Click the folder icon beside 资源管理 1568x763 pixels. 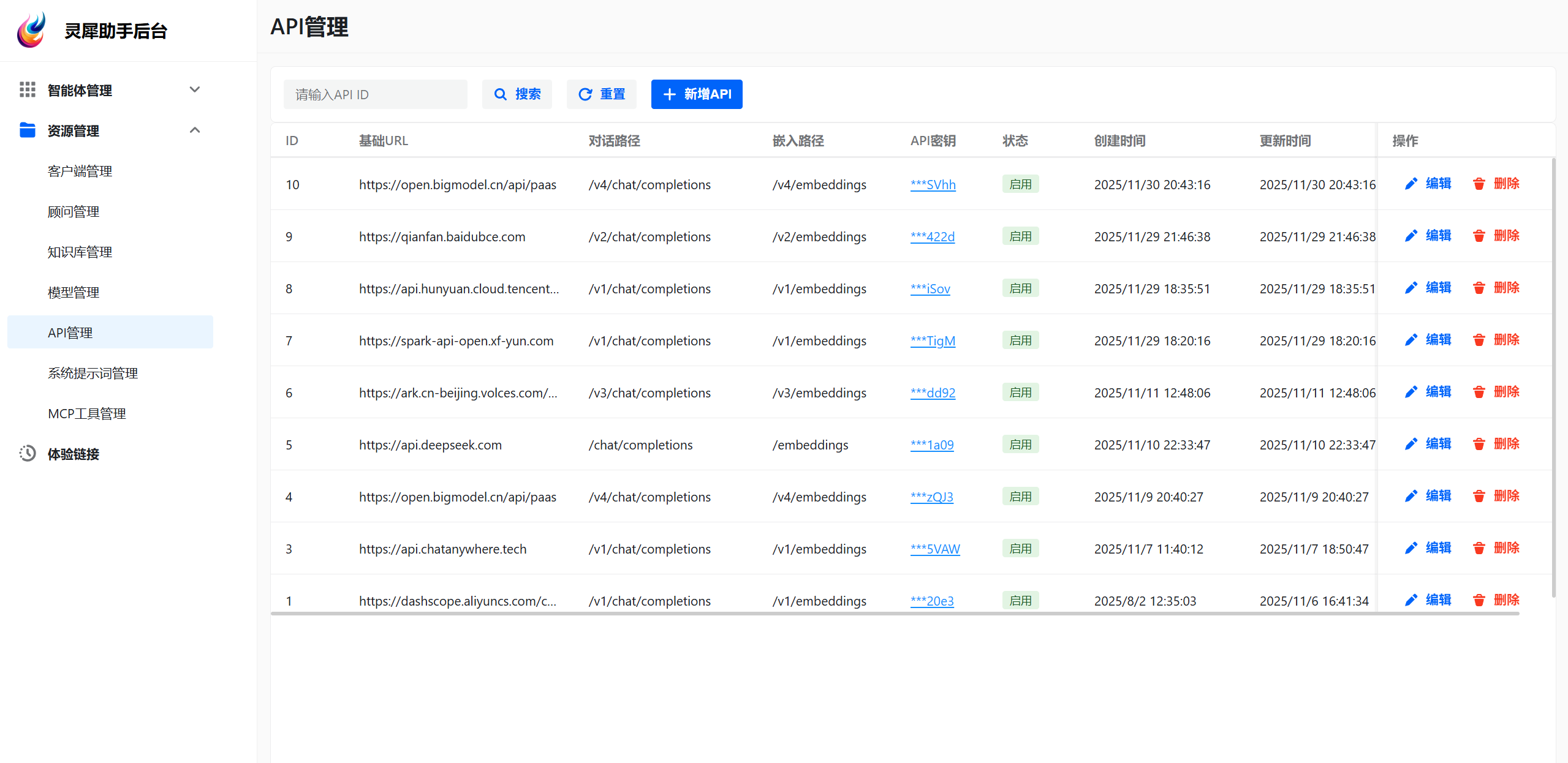click(x=28, y=130)
